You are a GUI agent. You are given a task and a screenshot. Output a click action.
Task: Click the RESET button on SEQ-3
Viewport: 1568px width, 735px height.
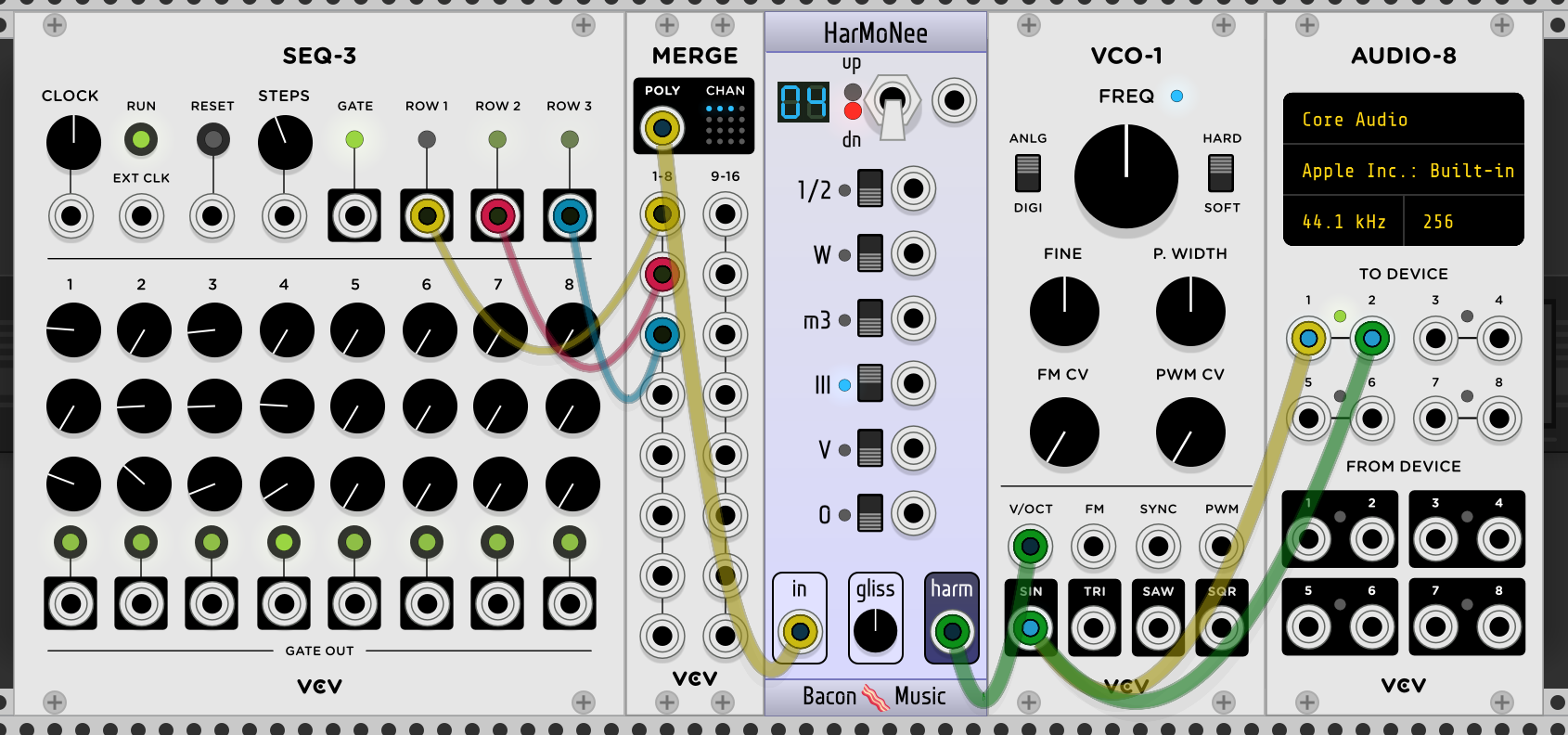pos(213,140)
